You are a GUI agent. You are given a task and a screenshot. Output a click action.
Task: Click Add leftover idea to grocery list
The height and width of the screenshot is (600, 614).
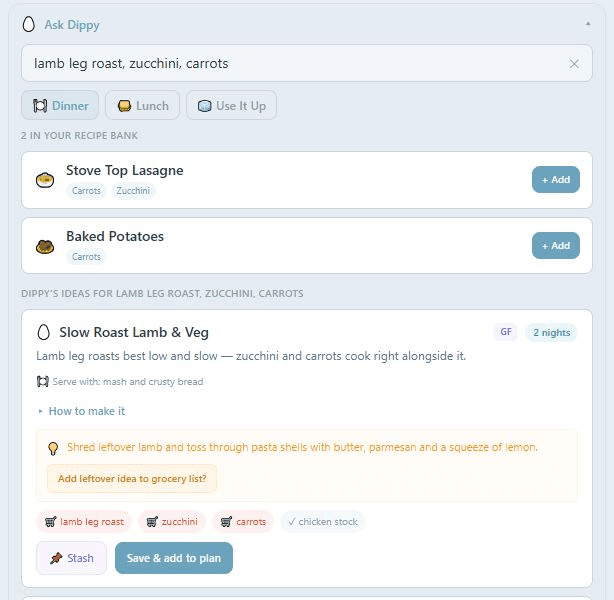point(132,478)
